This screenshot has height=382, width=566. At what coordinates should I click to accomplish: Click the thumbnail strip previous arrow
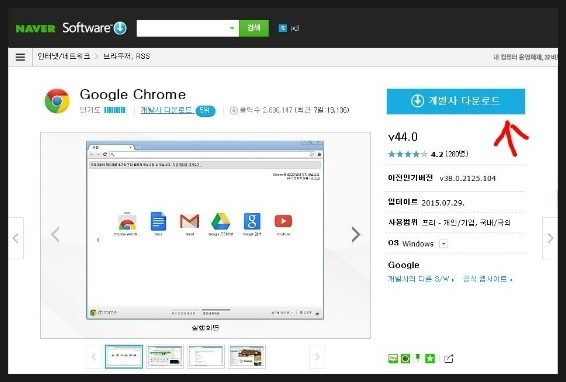coord(94,357)
